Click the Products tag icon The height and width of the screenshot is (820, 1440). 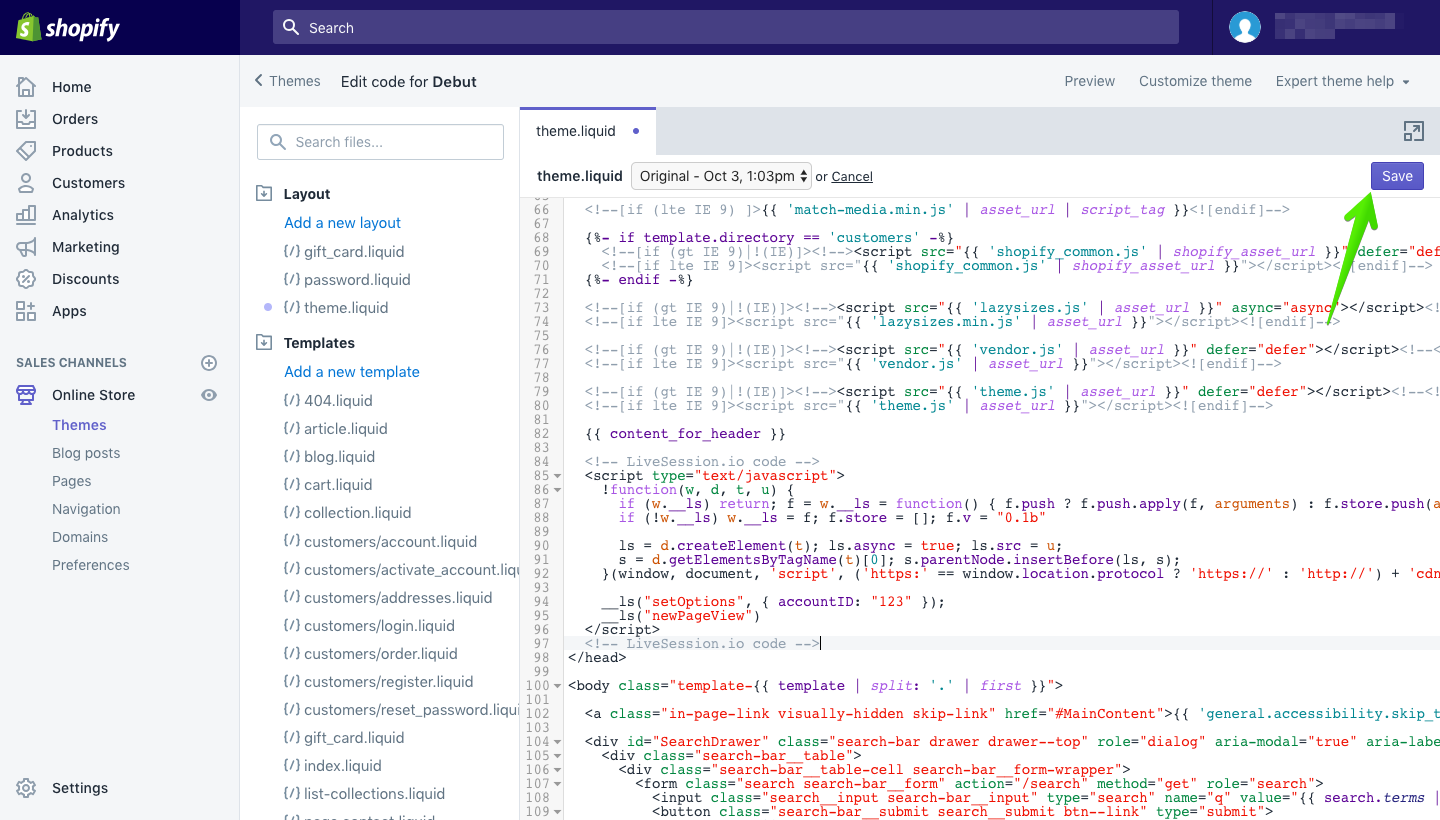coord(26,151)
